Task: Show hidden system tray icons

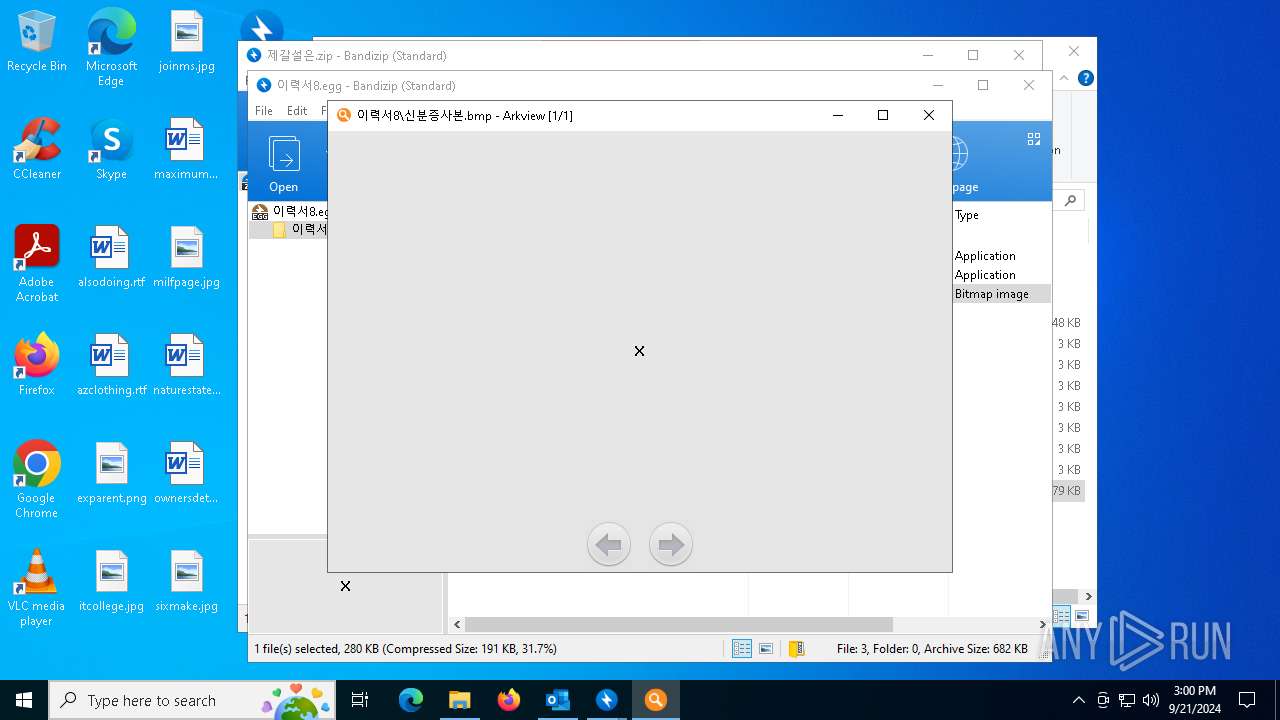Action: [x=1078, y=700]
